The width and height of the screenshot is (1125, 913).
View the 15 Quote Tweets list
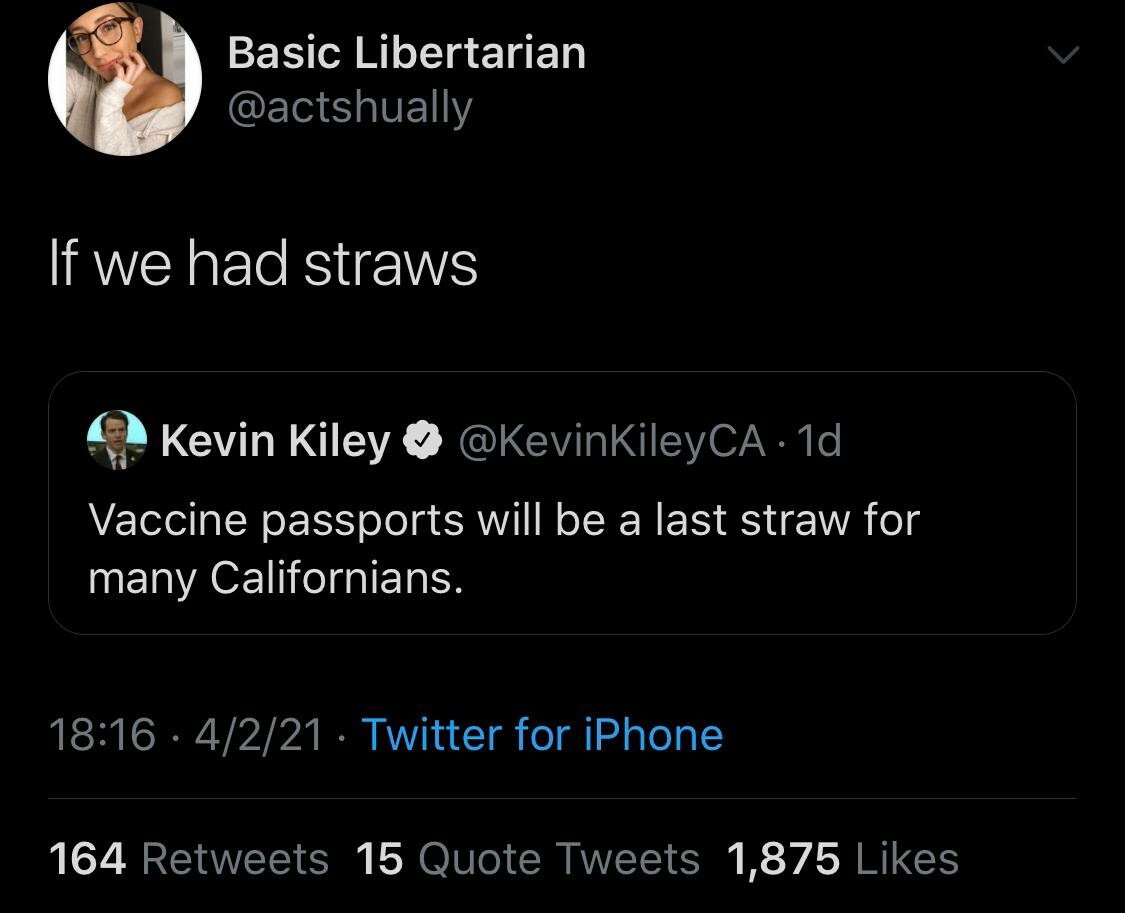pyautogui.click(x=528, y=859)
